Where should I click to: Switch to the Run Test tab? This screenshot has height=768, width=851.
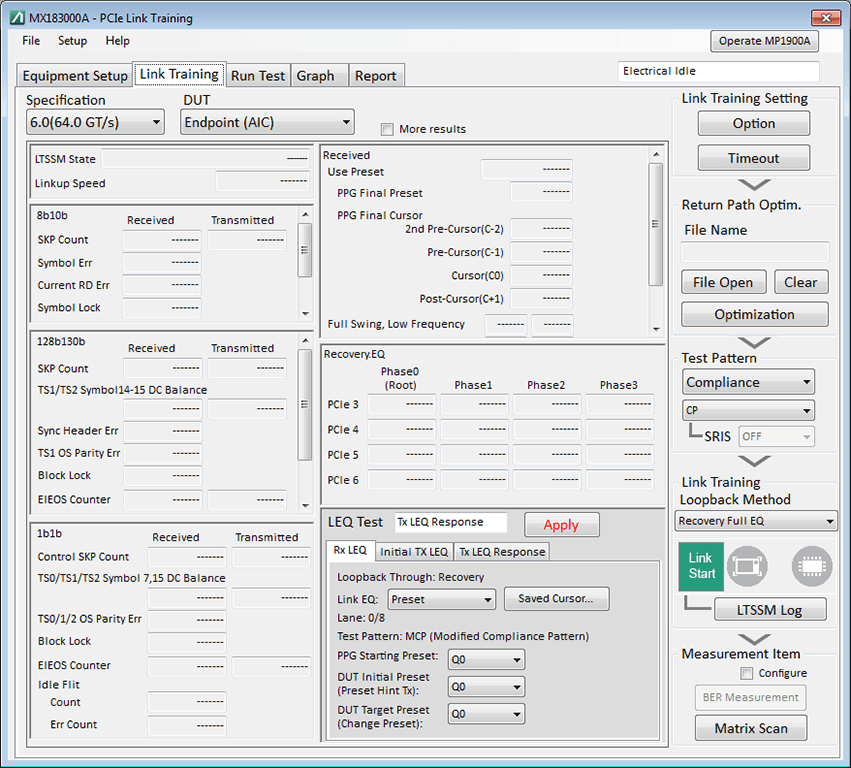pos(258,76)
